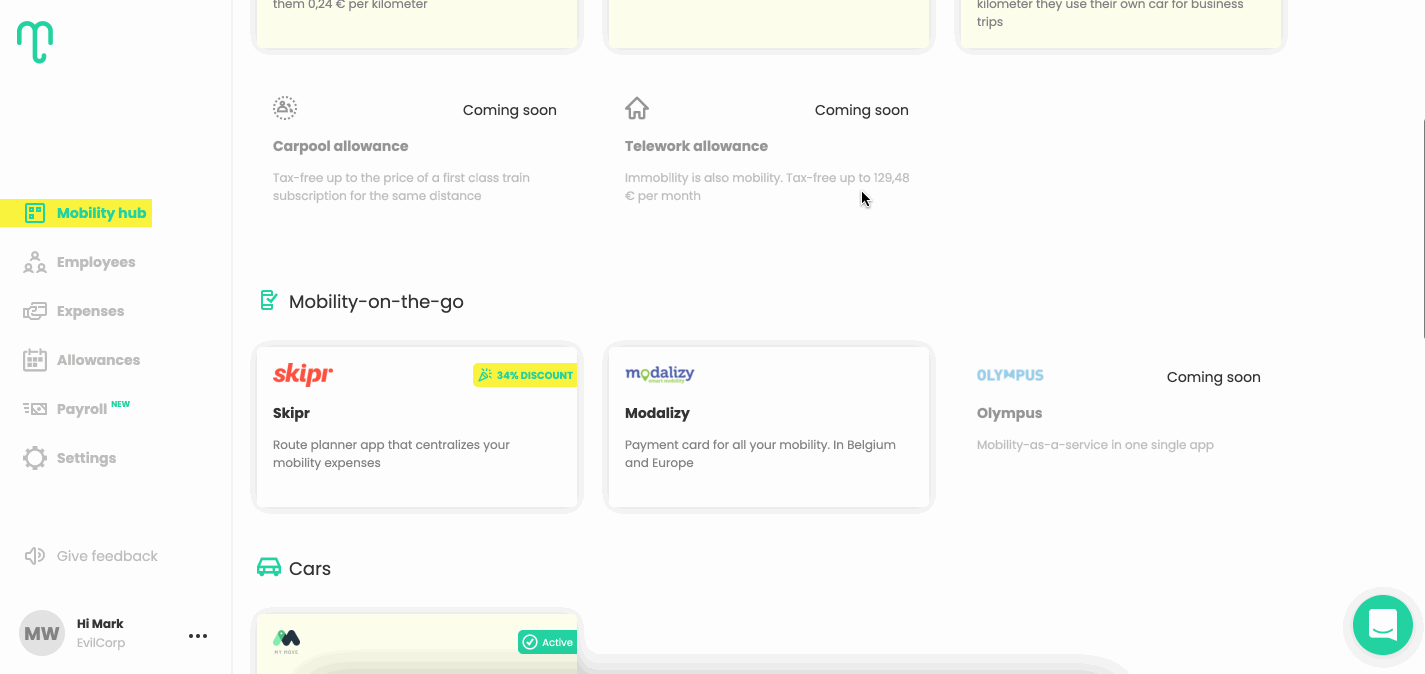Click Coming soon on Olympus card
1425x674 pixels.
point(1214,377)
